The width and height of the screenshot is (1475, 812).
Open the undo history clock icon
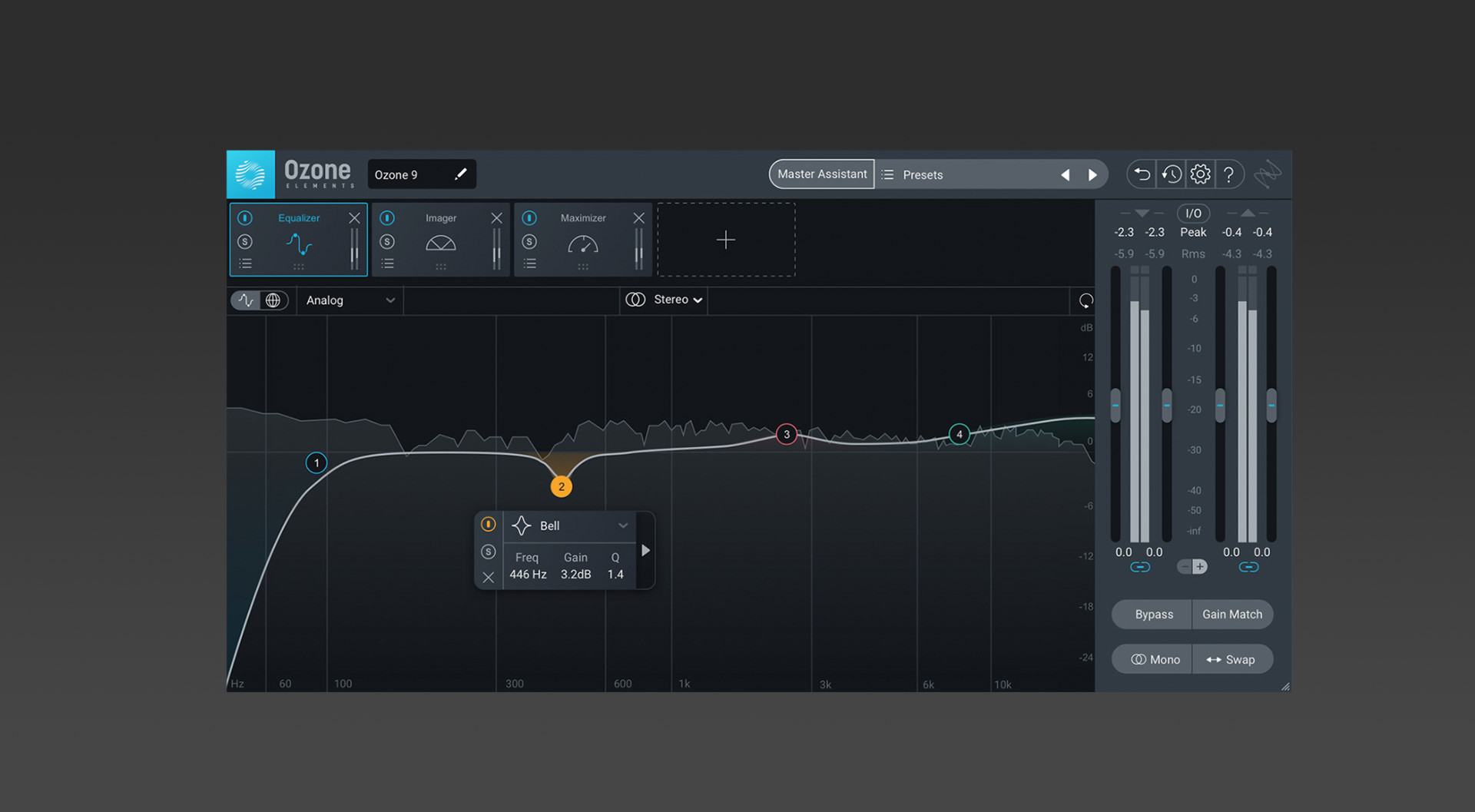coord(1171,174)
